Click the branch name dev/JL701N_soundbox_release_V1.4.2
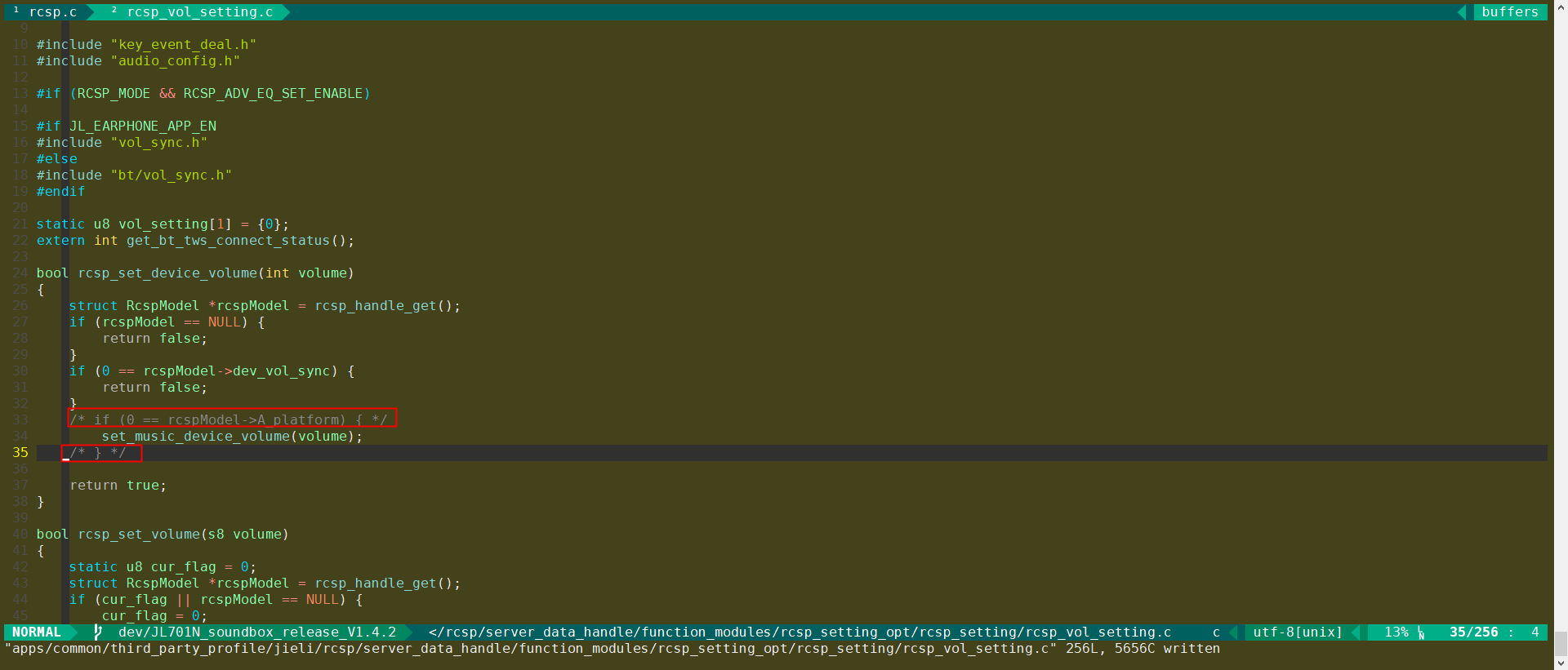The image size is (1568, 670). point(257,632)
